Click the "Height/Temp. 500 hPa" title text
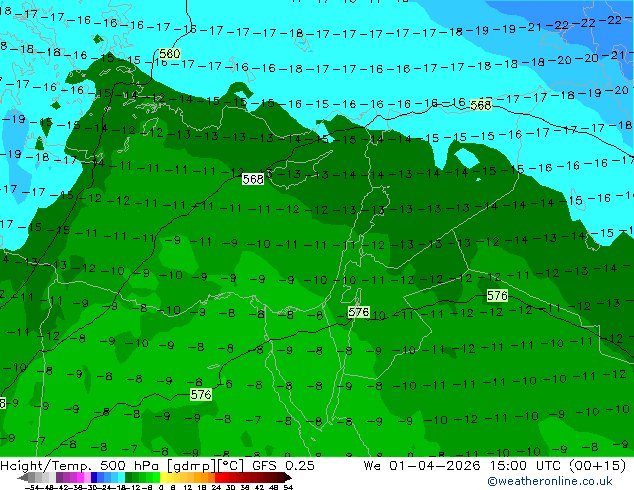 [x=81, y=465]
